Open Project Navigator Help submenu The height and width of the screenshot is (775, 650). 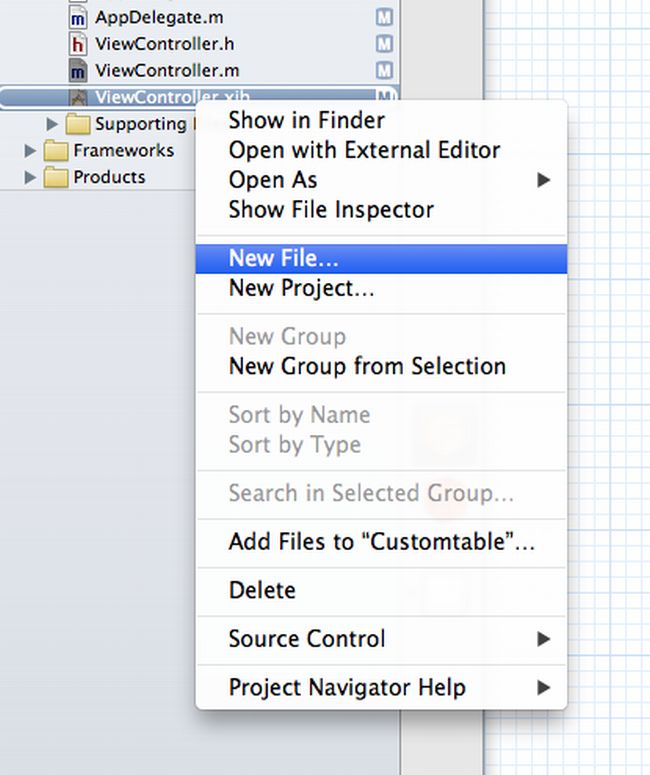(x=346, y=688)
